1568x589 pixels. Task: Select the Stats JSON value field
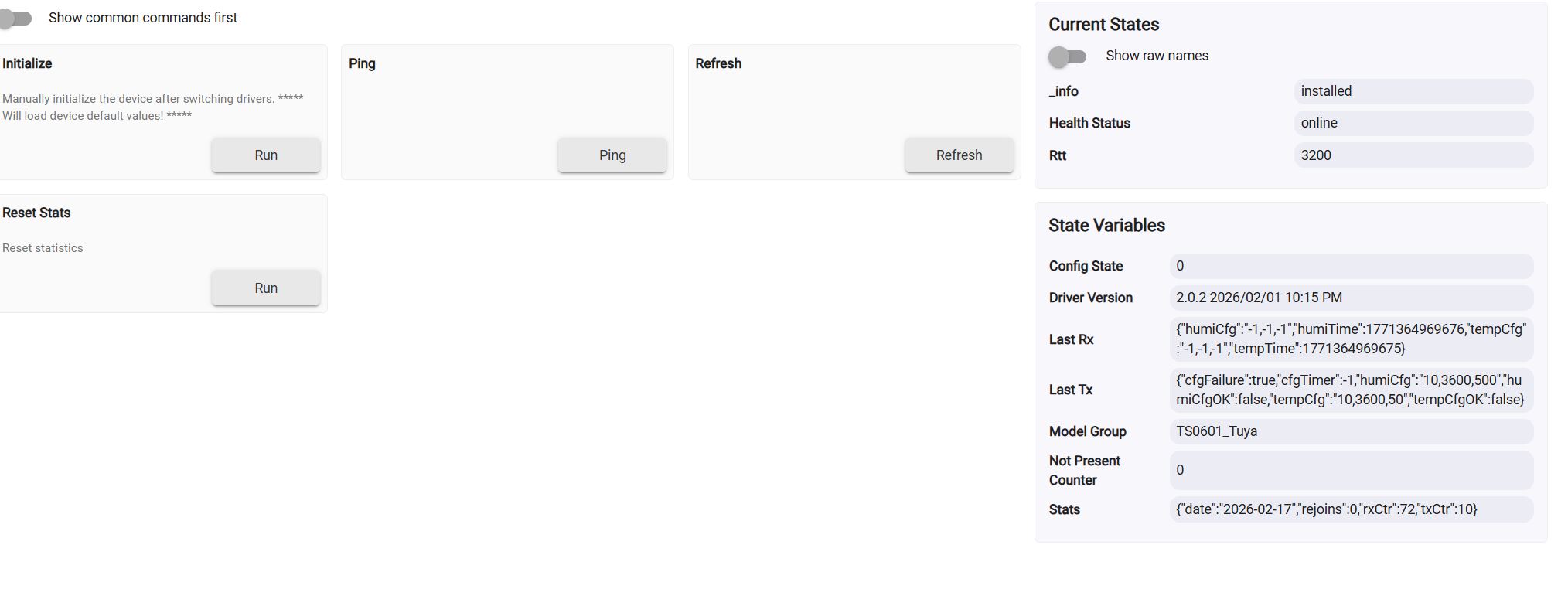1350,509
